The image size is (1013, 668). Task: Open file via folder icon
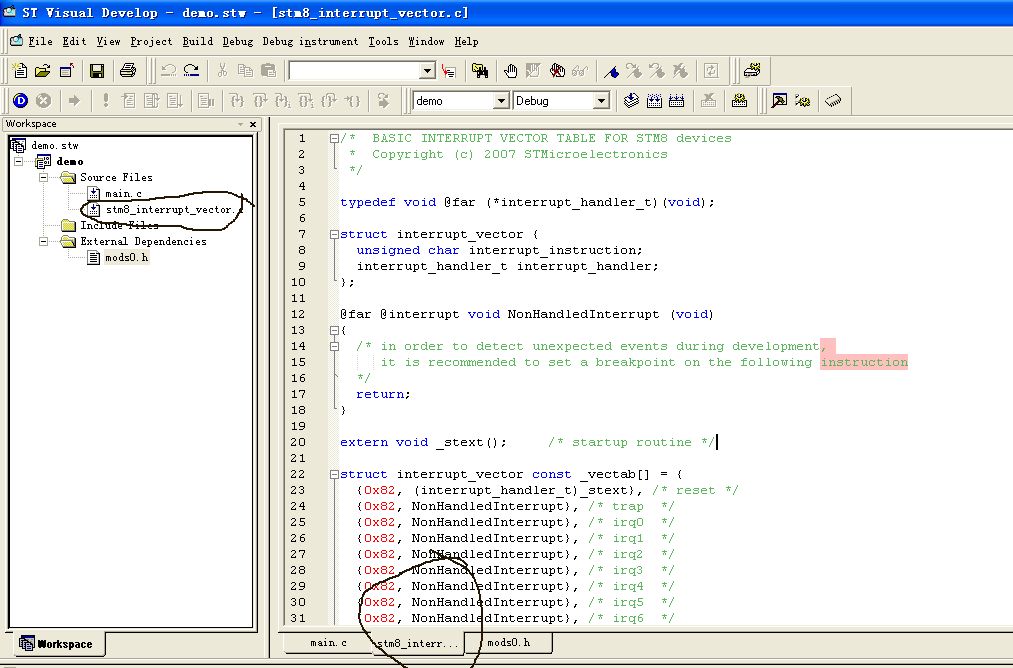click(x=43, y=70)
